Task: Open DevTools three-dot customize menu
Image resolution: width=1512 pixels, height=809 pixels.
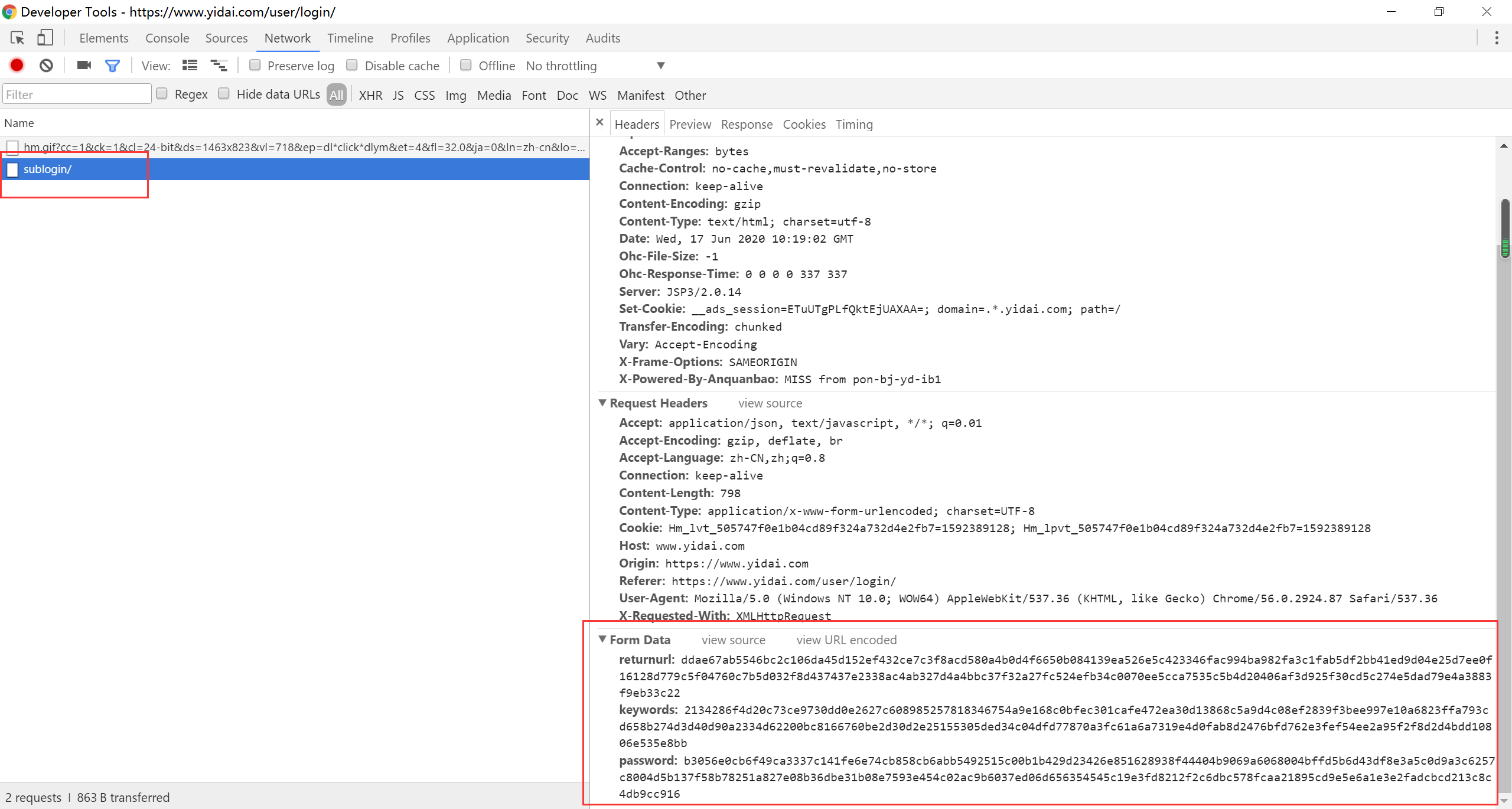Action: tap(1496, 38)
